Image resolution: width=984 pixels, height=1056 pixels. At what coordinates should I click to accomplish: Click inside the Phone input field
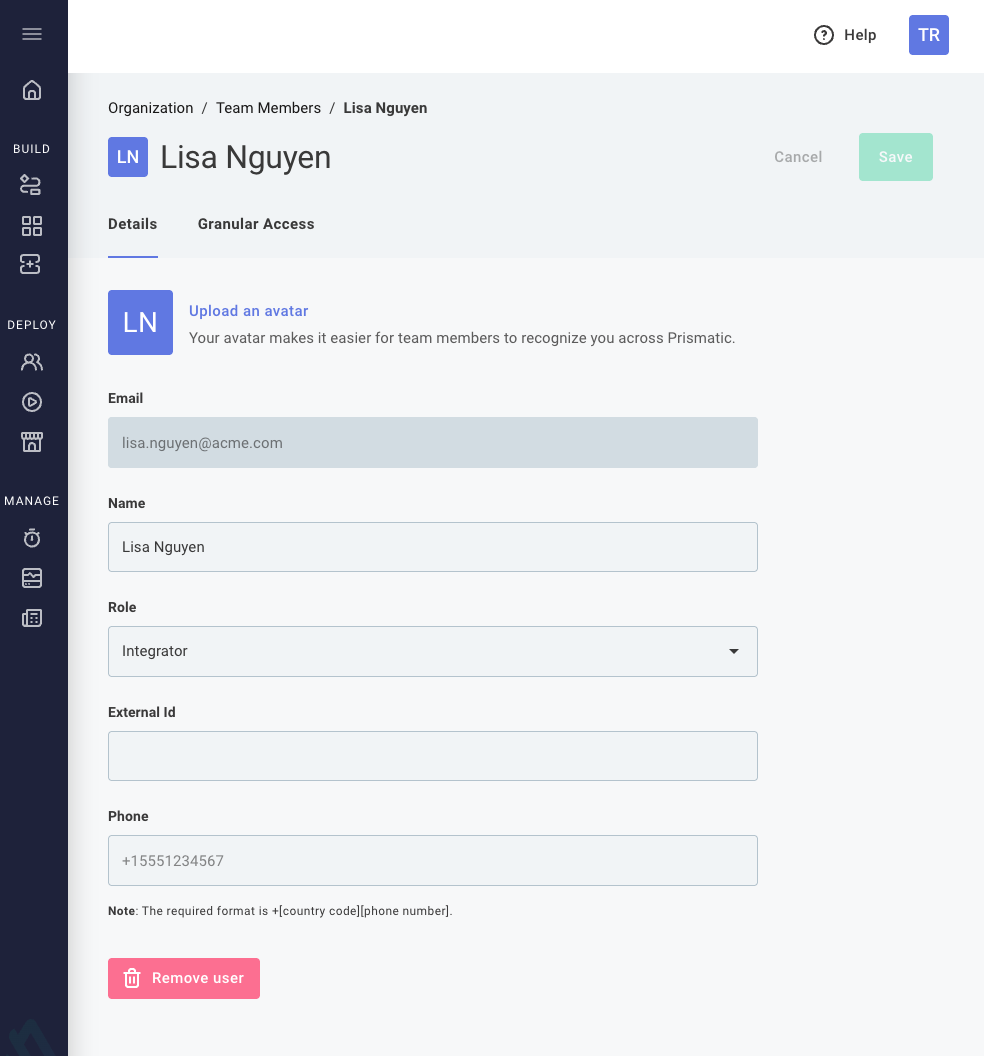[x=432, y=860]
